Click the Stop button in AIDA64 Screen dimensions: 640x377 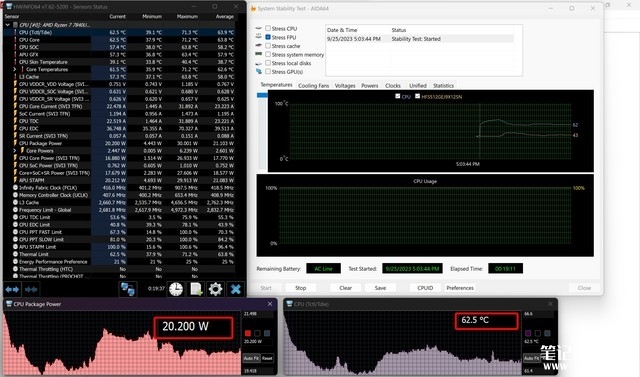[x=300, y=288]
